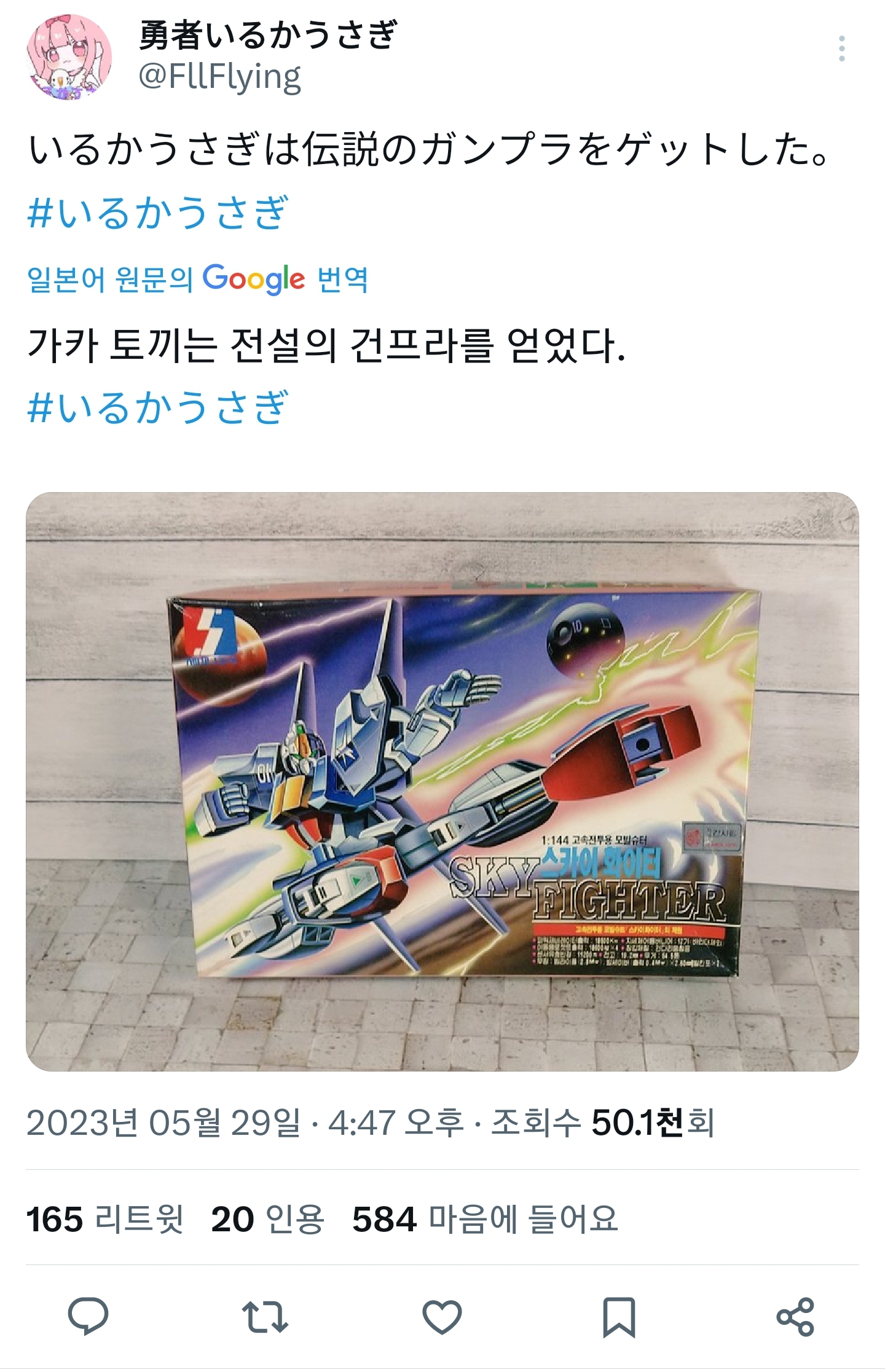The width and height of the screenshot is (885, 1372).
Task: Open the three-dot more options menu
Action: 841,49
